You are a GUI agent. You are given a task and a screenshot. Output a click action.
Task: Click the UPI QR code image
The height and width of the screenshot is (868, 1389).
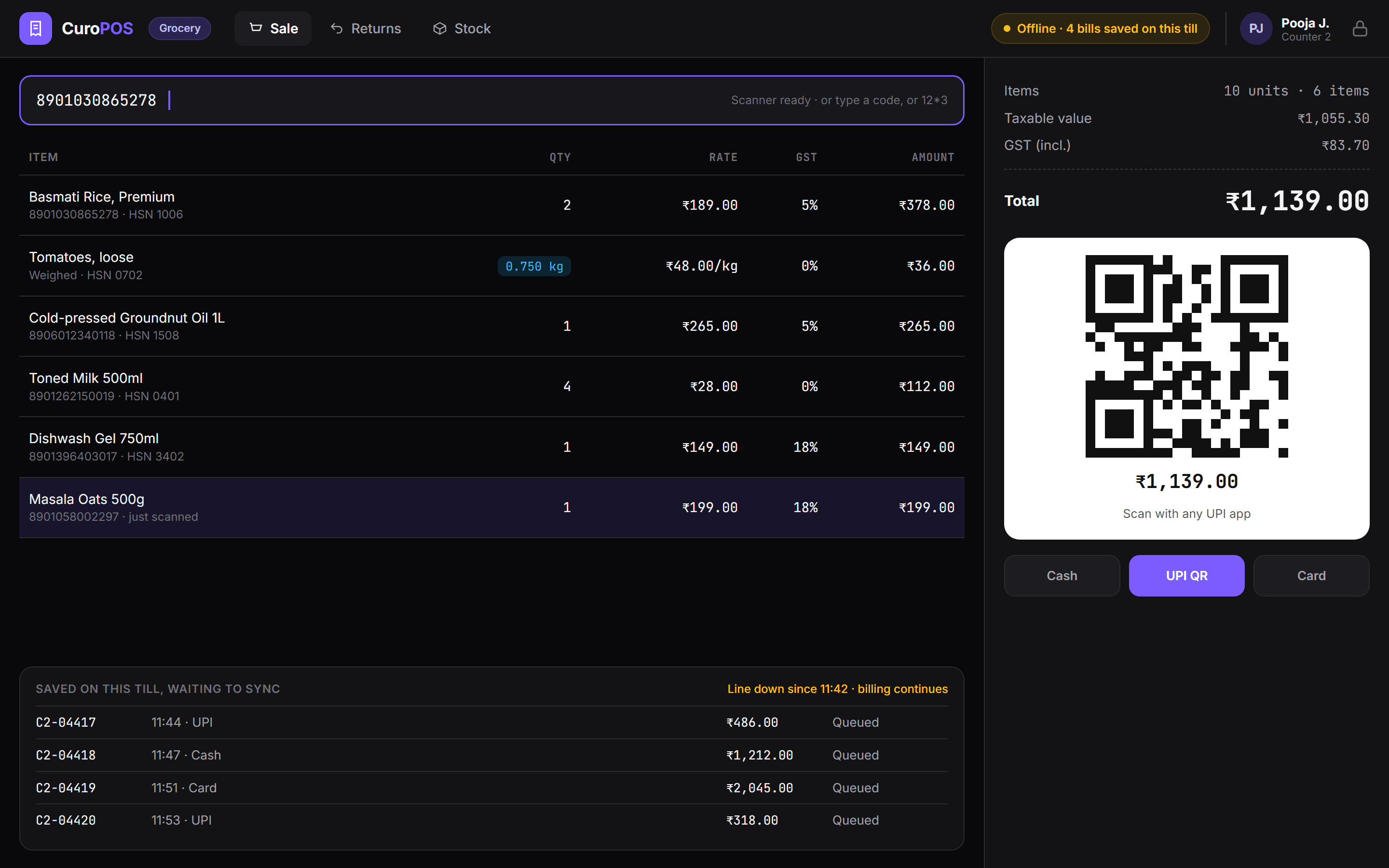(x=1186, y=356)
